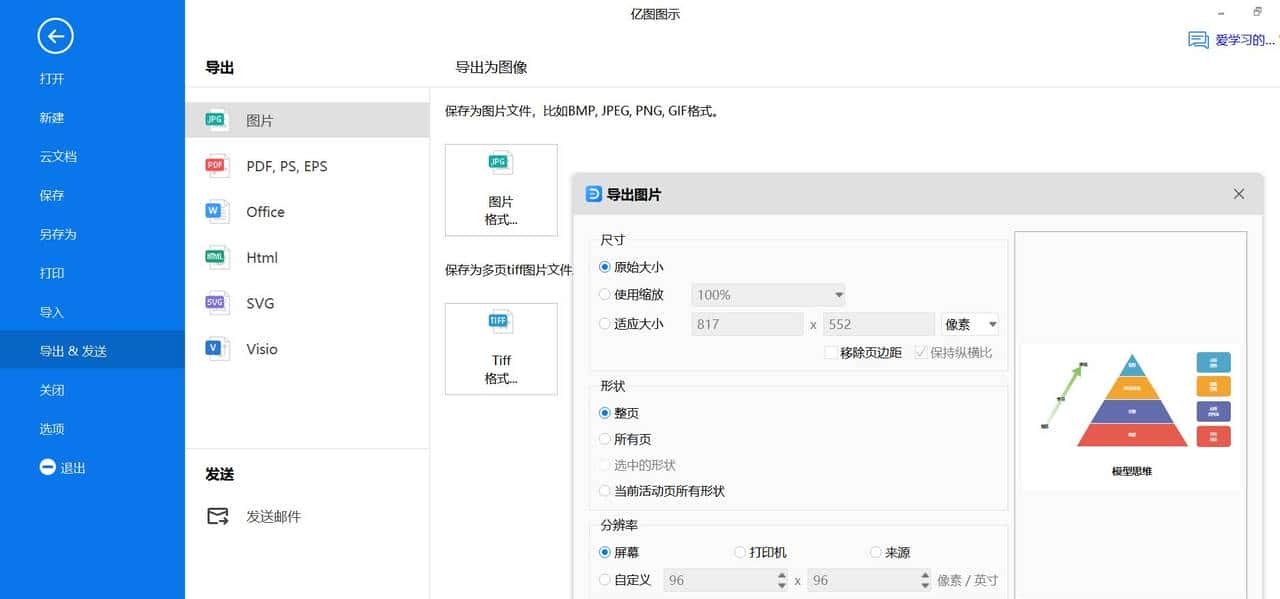Pick the SVG export format icon
This screenshot has height=599, width=1280.
click(x=214, y=303)
